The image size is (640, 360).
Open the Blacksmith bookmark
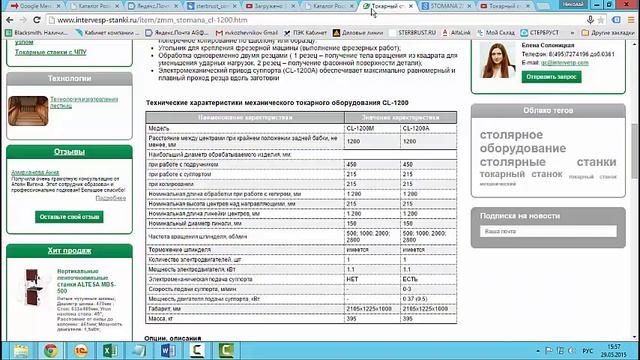pyautogui.click(x=36, y=33)
